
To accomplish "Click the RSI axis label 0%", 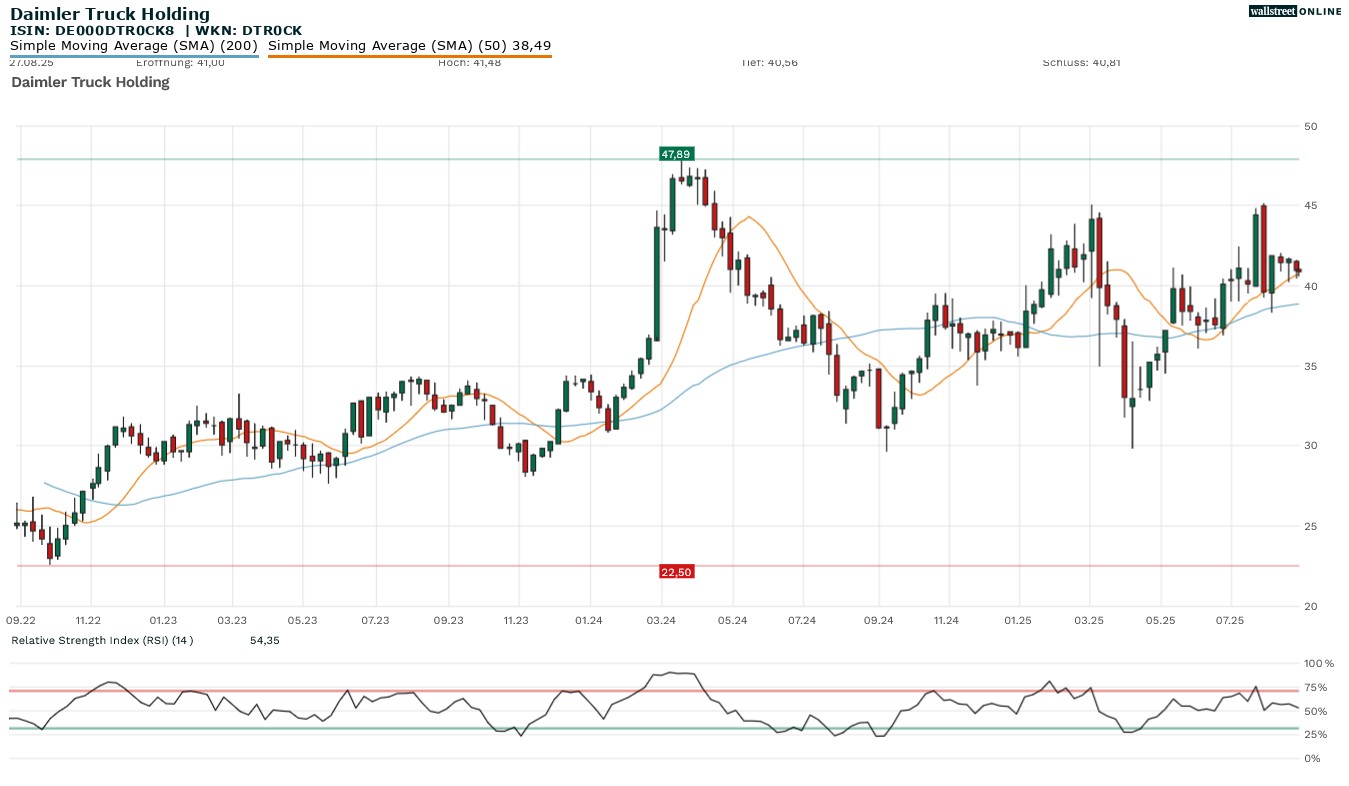I will [1313, 759].
